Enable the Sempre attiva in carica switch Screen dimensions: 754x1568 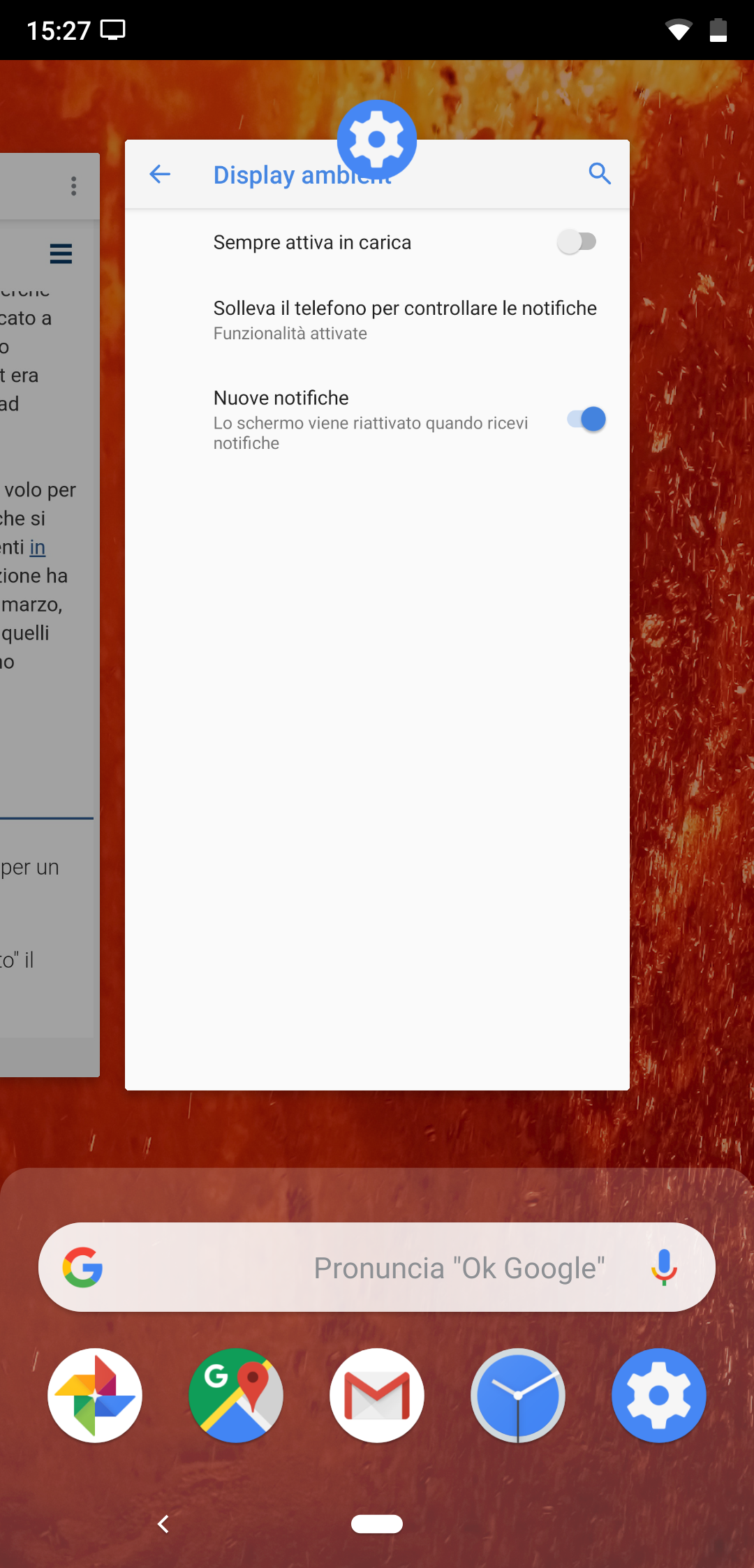tap(577, 242)
